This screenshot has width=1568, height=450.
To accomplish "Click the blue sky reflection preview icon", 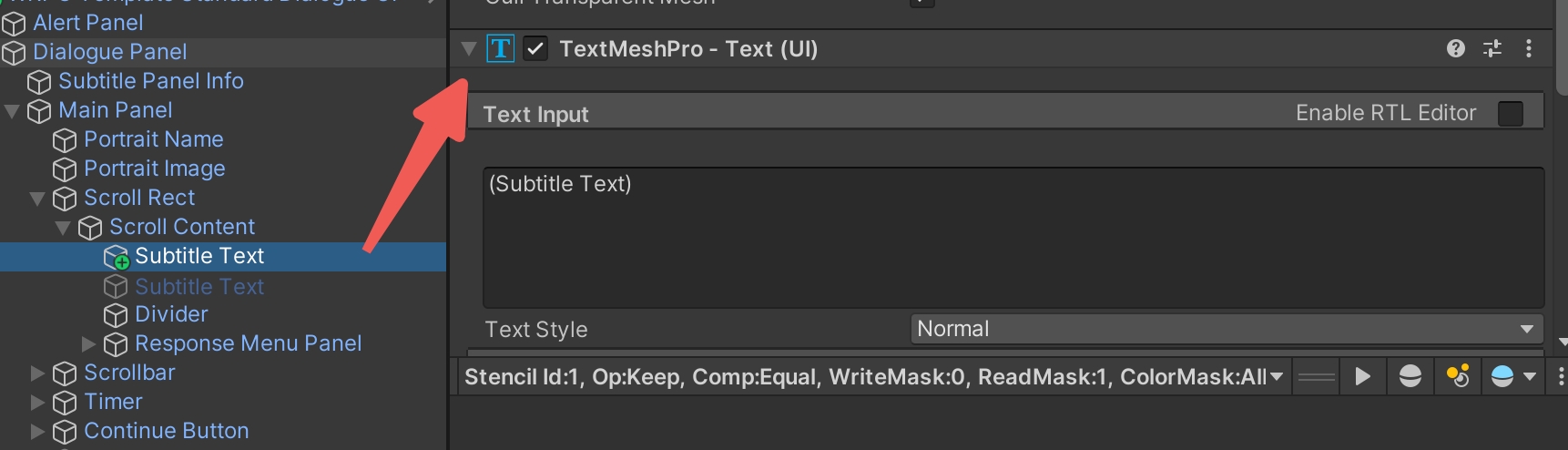I will click(1502, 376).
